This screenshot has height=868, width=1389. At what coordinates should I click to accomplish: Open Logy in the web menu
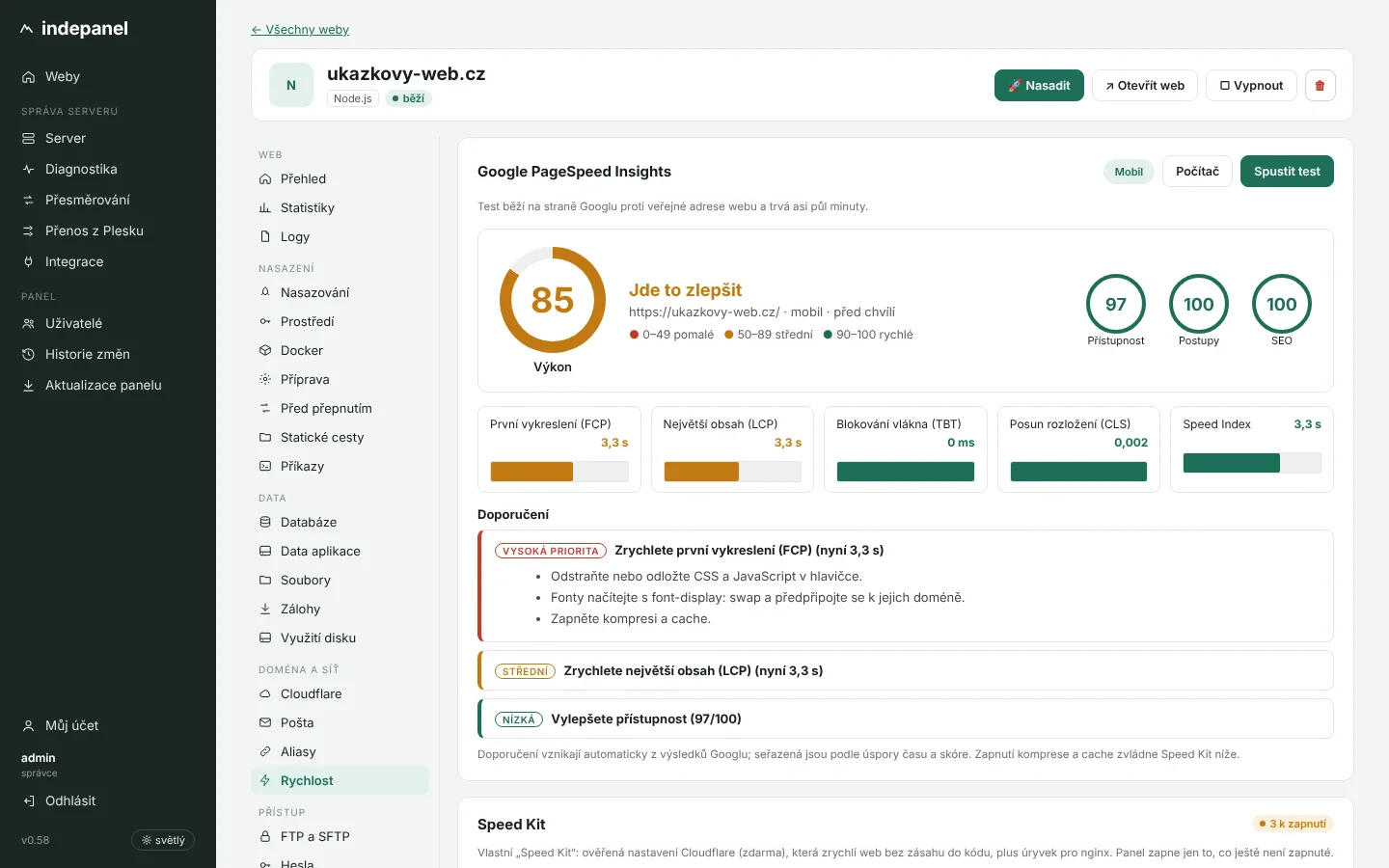pyautogui.click(x=340, y=237)
